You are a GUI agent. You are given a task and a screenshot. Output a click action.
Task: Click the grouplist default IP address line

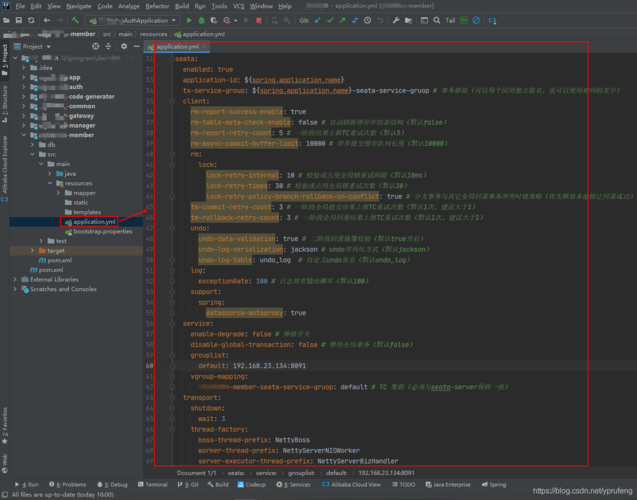(x=259, y=366)
